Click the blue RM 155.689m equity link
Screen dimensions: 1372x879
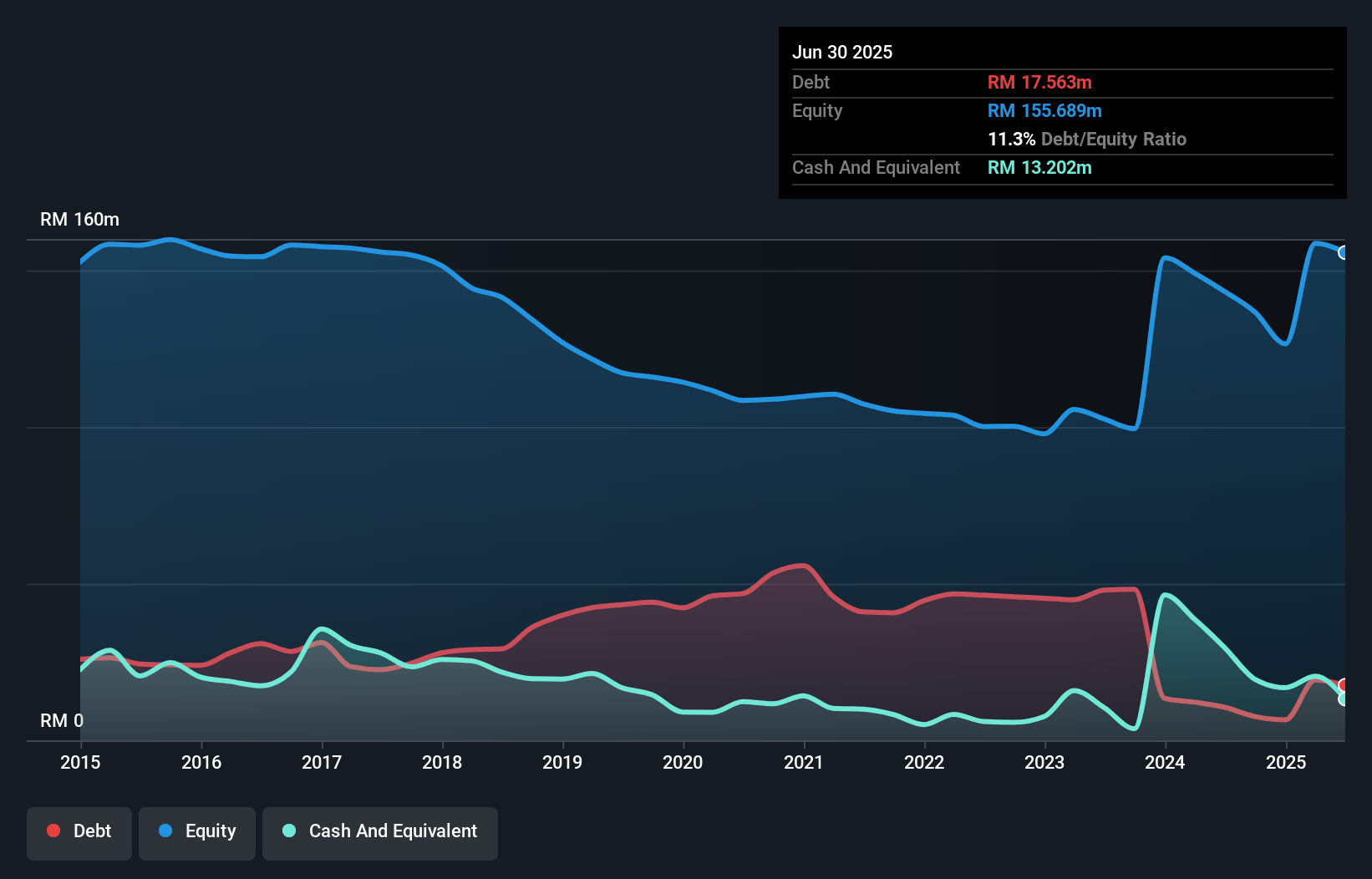(x=1044, y=110)
